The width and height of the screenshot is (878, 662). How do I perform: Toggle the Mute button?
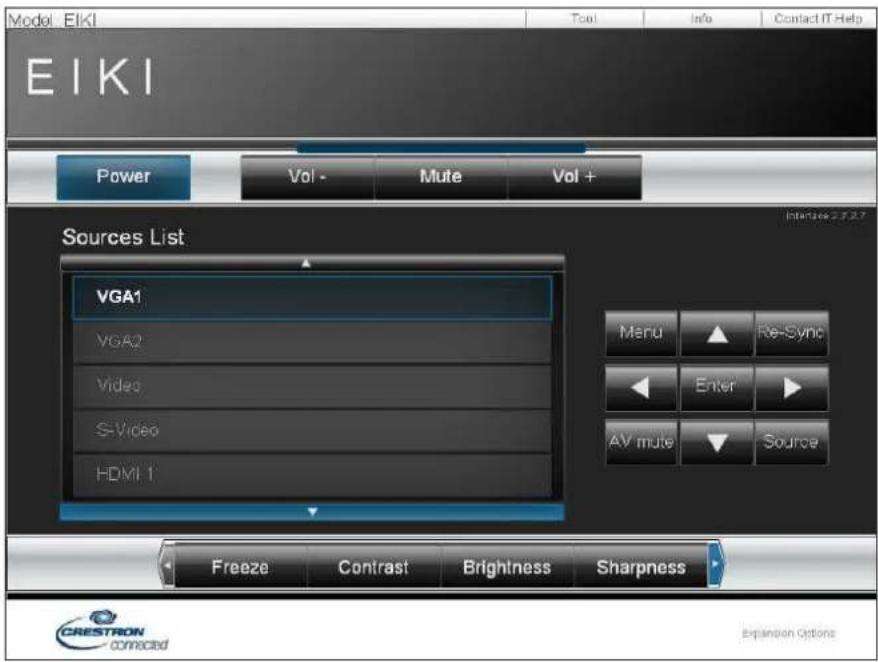click(x=441, y=177)
